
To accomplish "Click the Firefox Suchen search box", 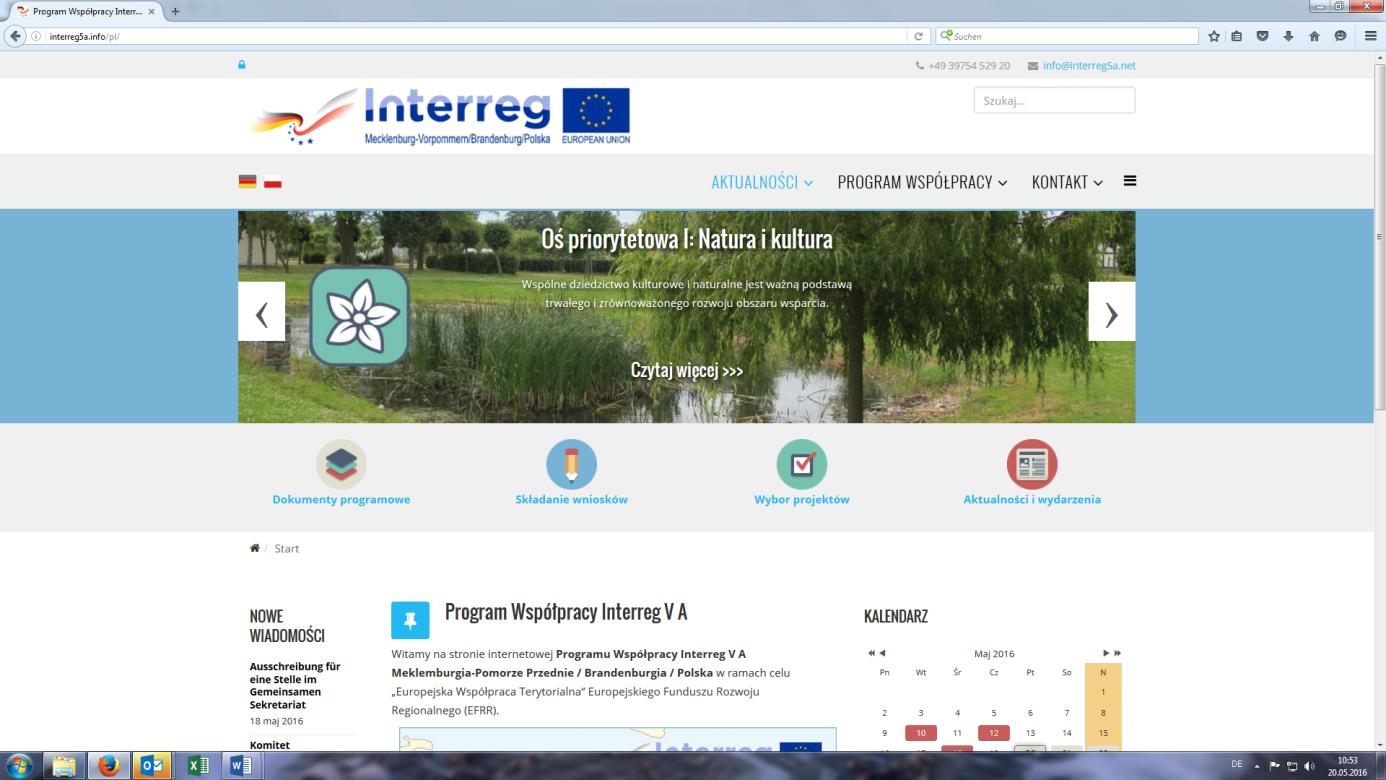I will pyautogui.click(x=1066, y=36).
